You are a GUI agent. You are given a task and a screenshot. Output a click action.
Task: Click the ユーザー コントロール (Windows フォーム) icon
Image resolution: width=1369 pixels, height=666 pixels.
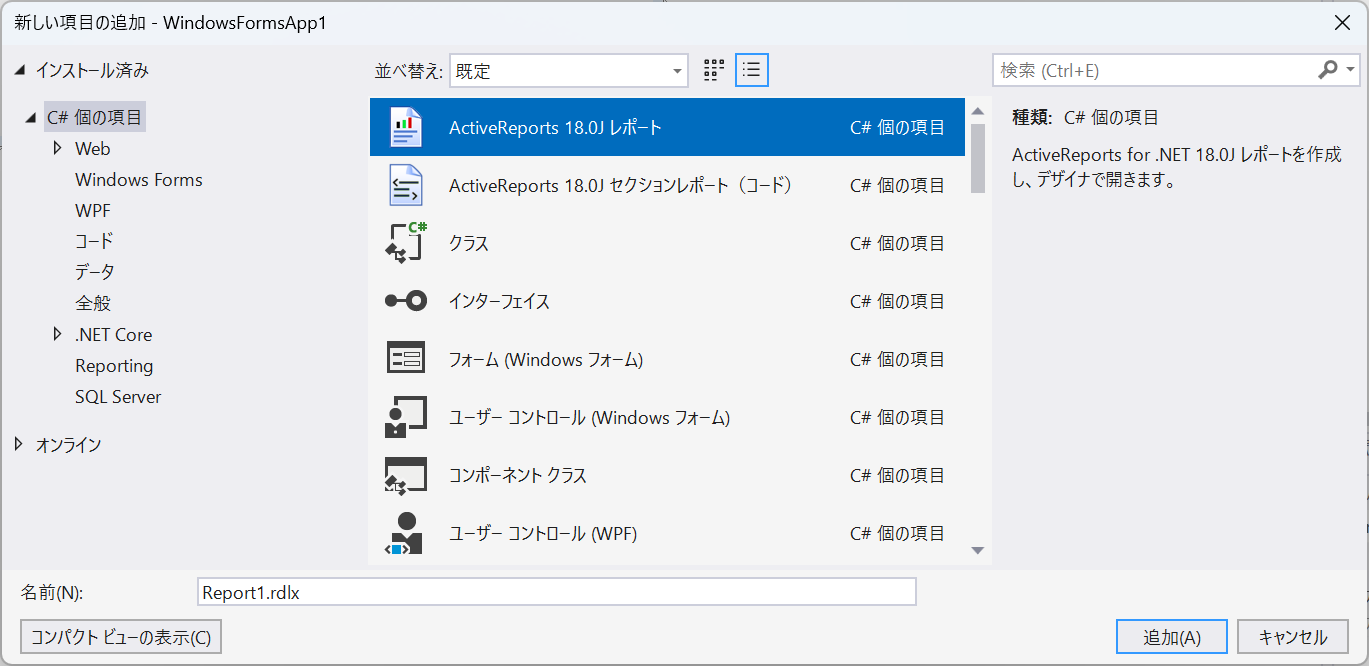pos(405,417)
